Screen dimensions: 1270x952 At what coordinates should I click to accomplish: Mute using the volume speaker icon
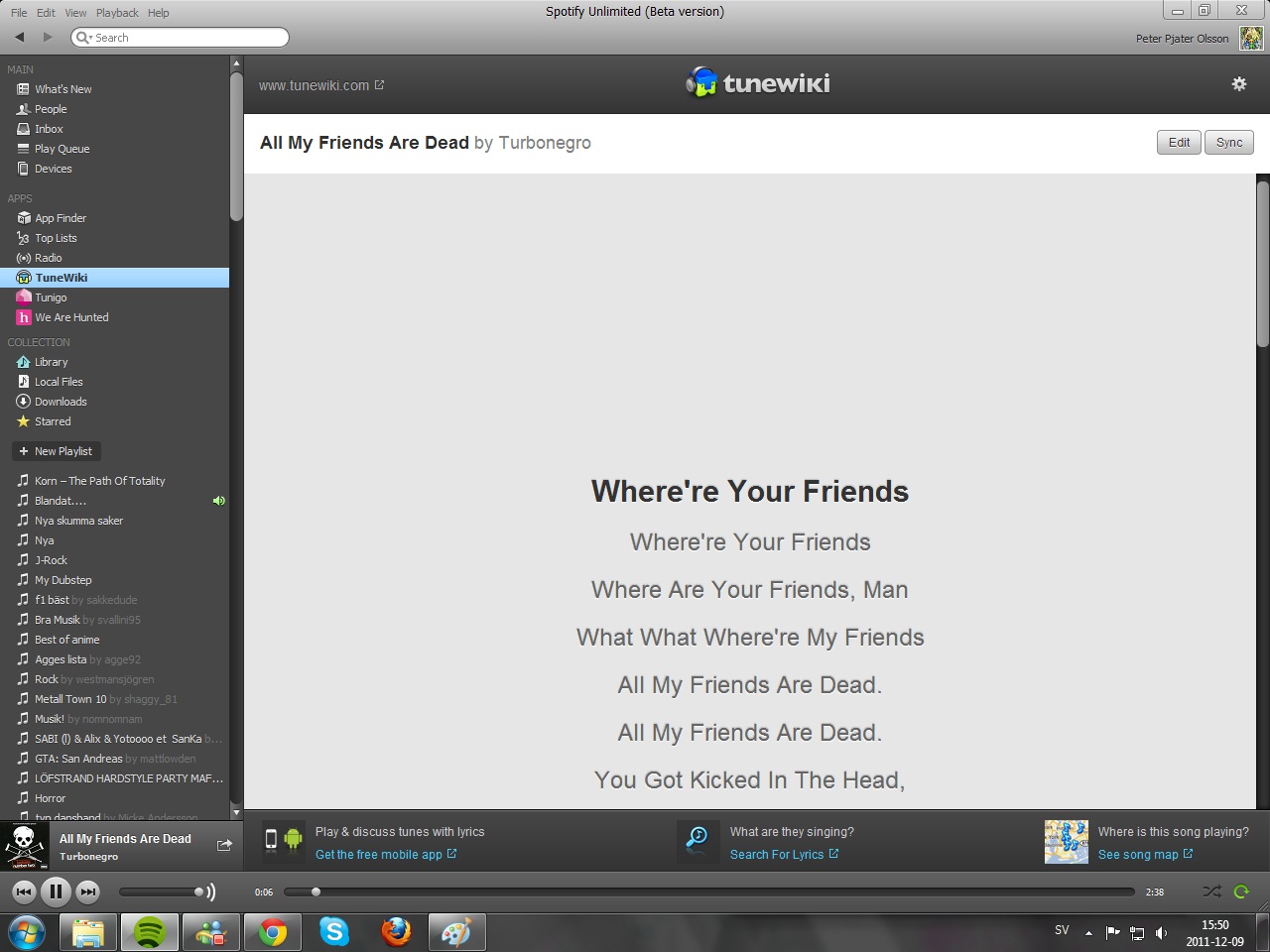(209, 892)
